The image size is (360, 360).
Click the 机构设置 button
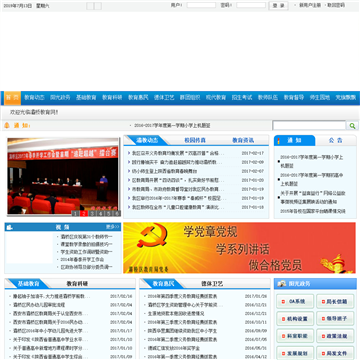pyautogui.click(x=295, y=319)
